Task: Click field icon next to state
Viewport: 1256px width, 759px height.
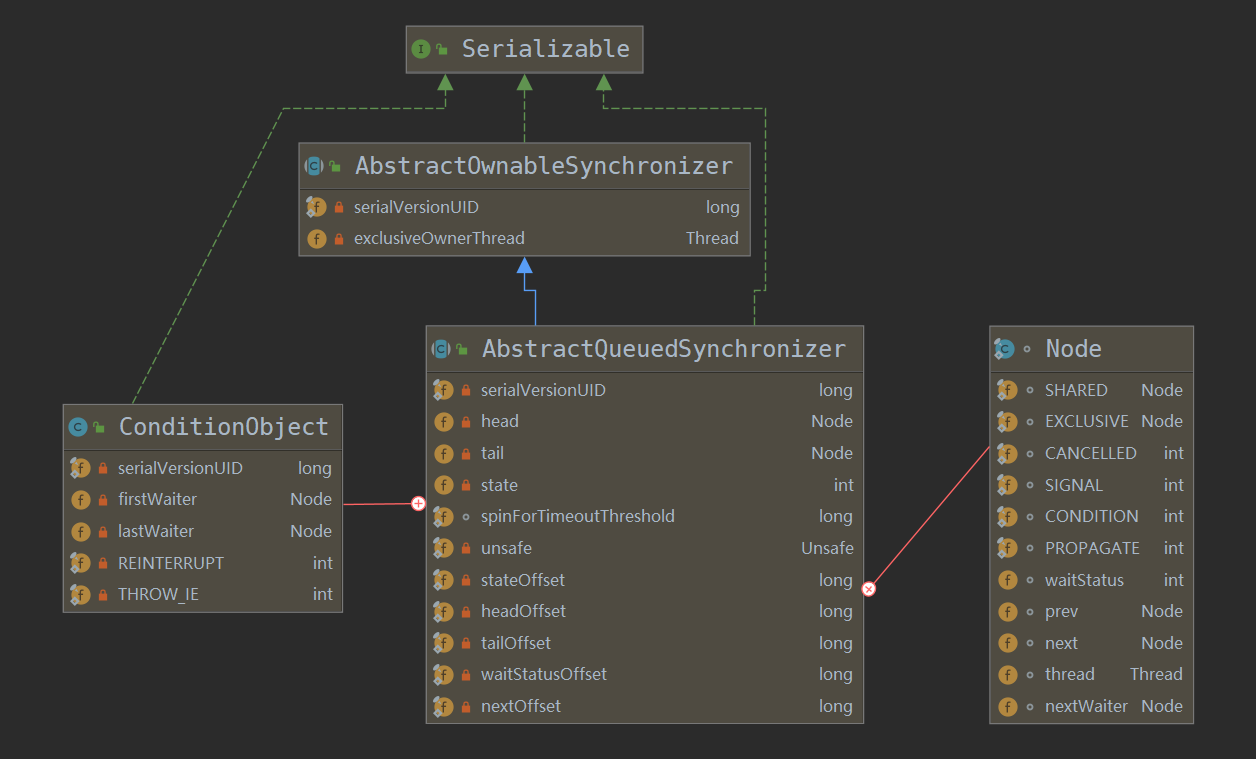Action: tap(443, 485)
